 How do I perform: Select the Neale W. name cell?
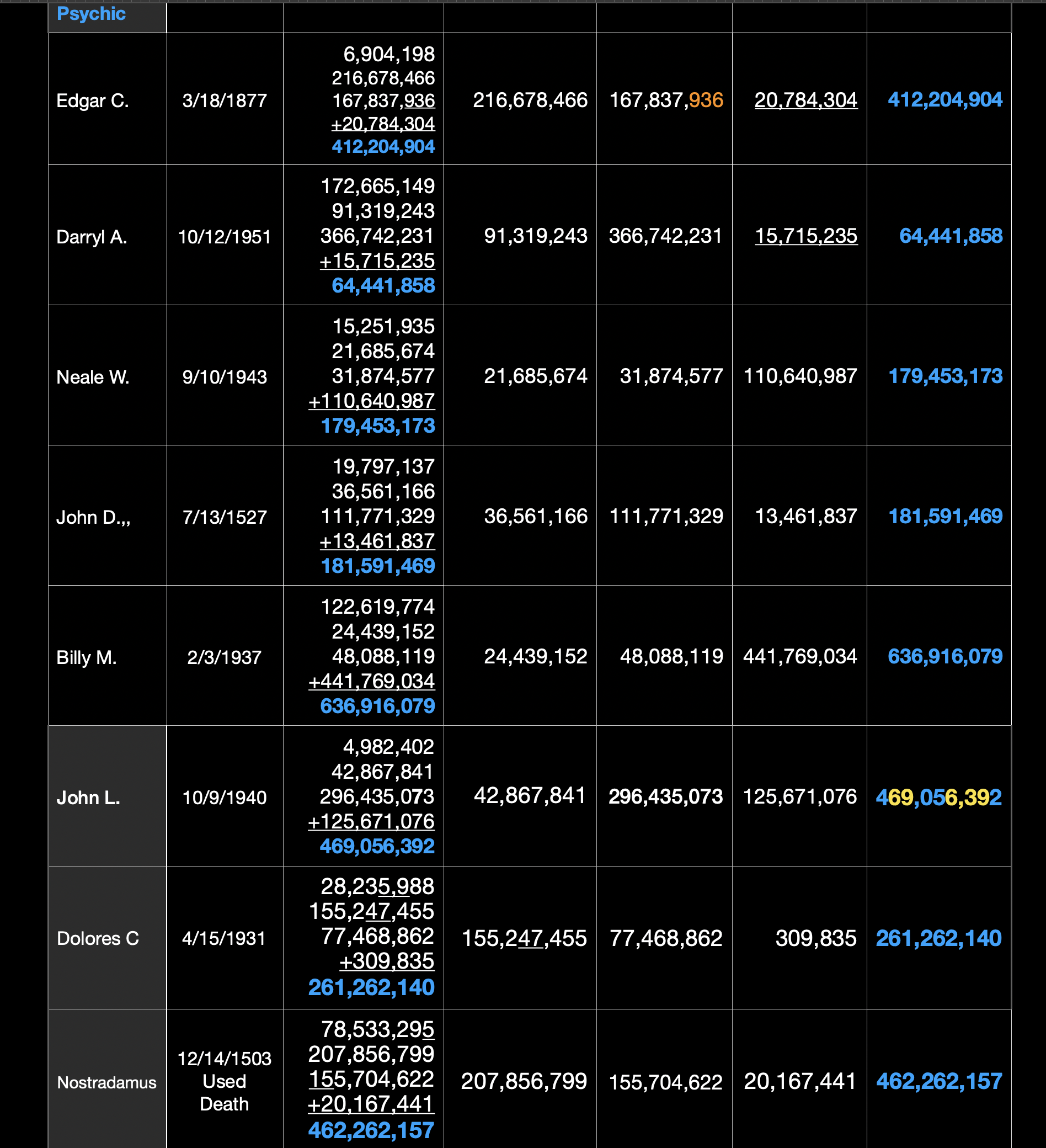tap(93, 377)
